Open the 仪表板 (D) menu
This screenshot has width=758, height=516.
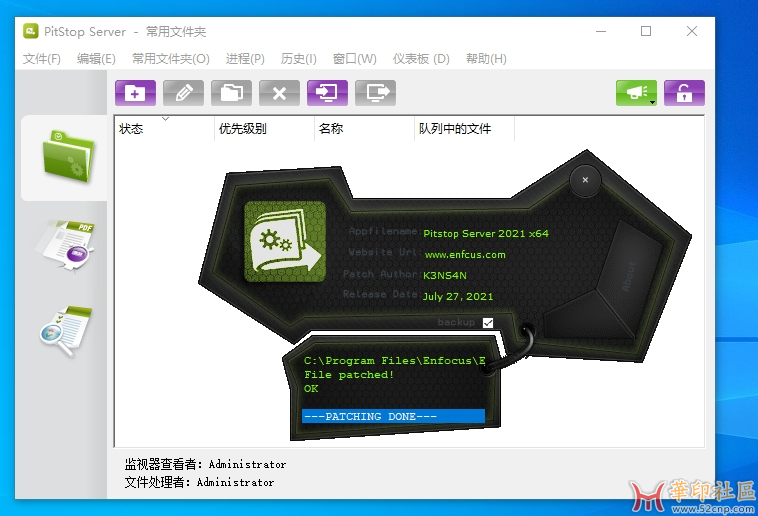(421, 59)
